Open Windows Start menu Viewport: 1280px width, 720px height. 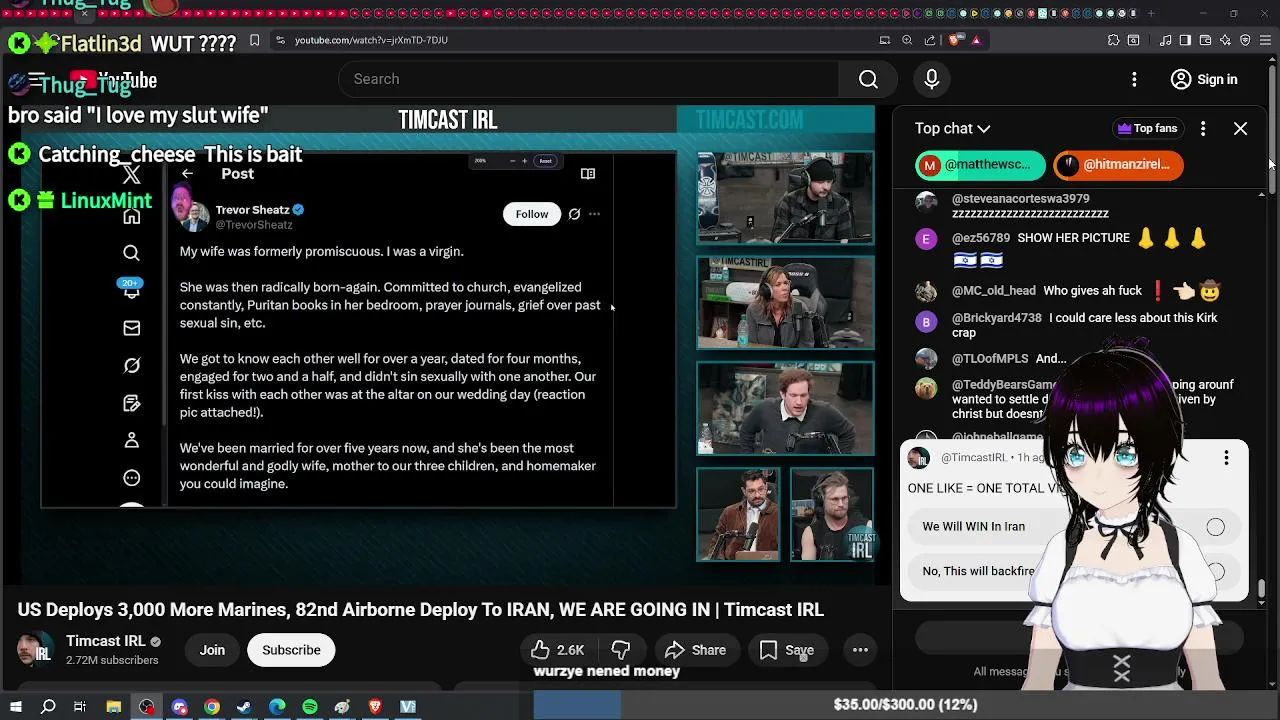pos(15,706)
